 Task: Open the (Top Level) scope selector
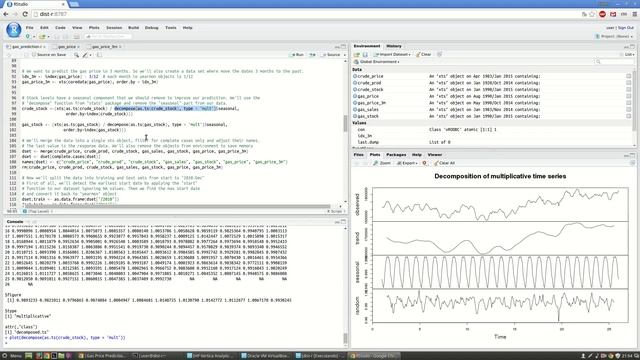coord(38,211)
